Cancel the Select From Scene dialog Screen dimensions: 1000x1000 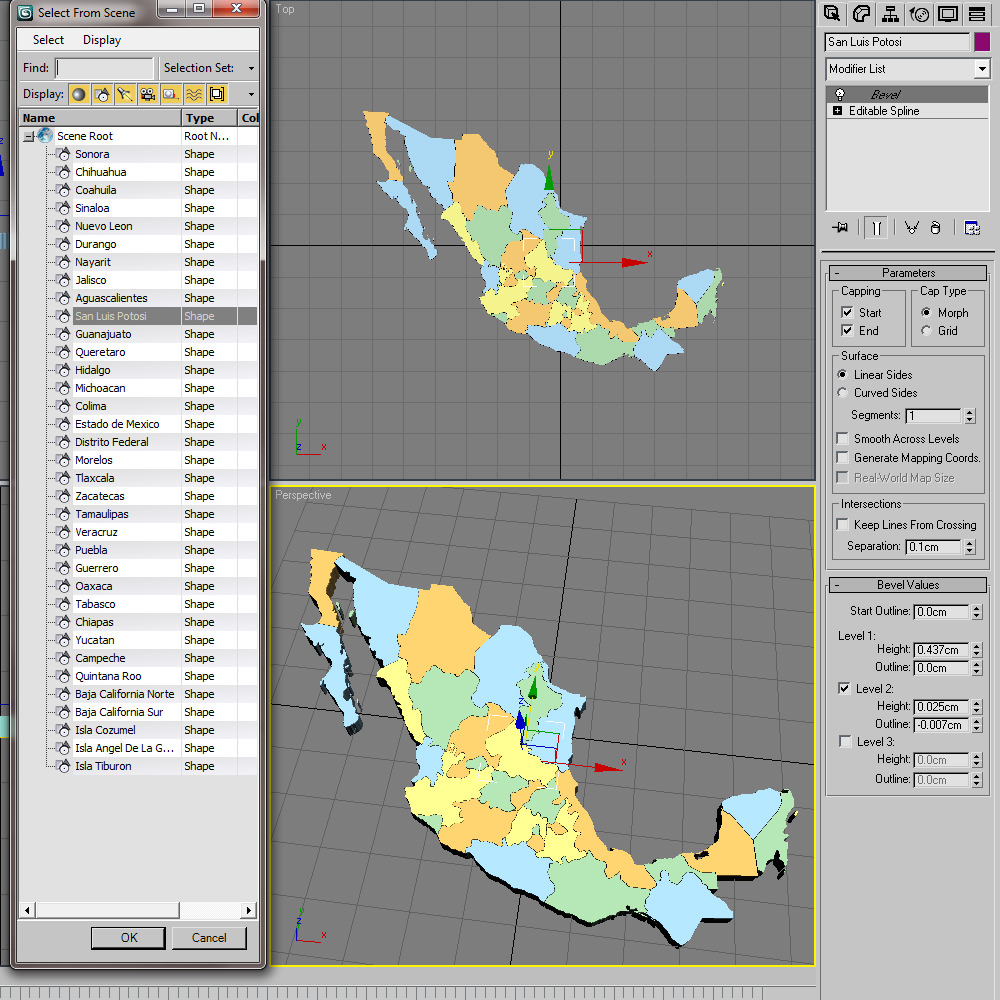[209, 938]
